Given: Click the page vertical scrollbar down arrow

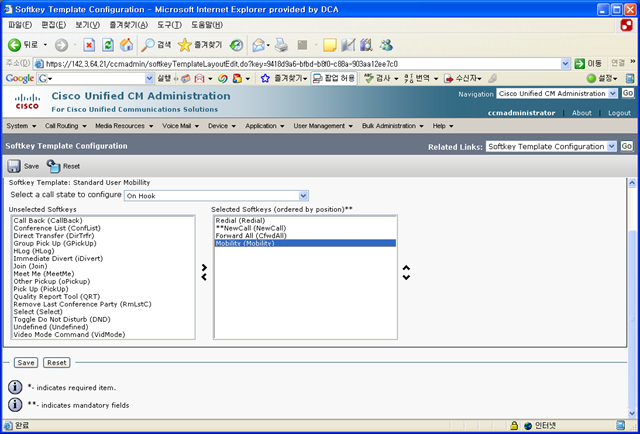Looking at the screenshot, I should [x=632, y=413].
